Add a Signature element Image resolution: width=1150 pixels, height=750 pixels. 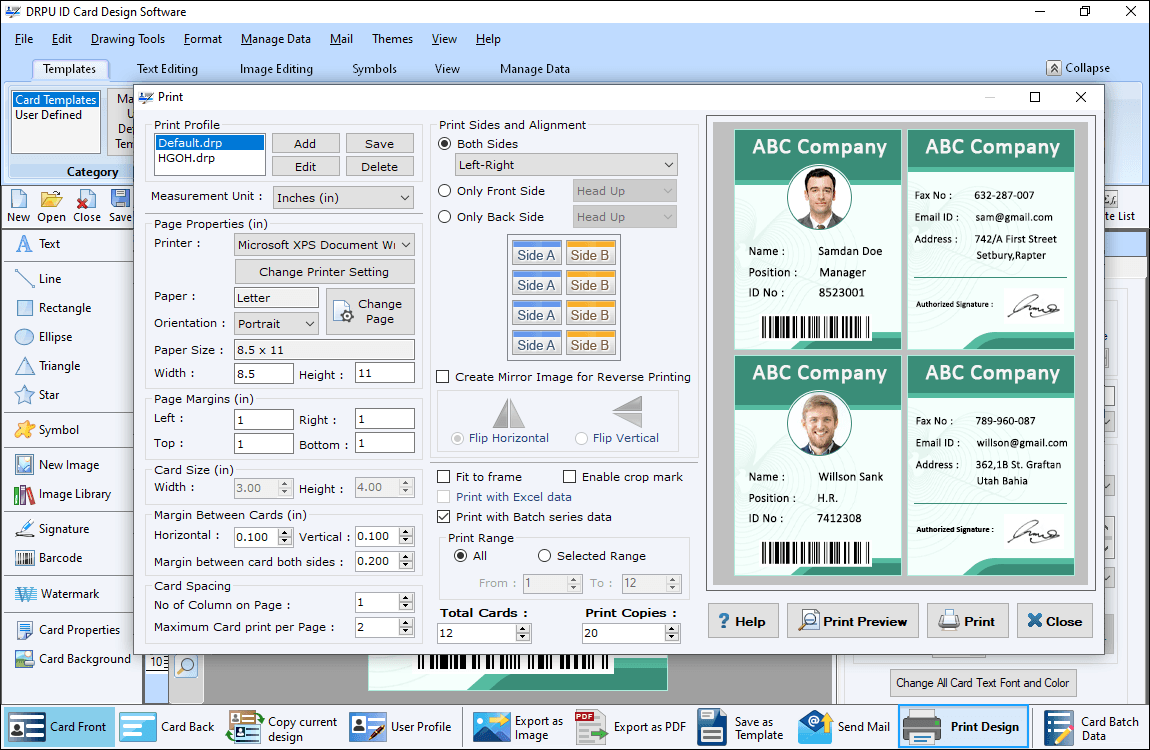tap(52, 529)
